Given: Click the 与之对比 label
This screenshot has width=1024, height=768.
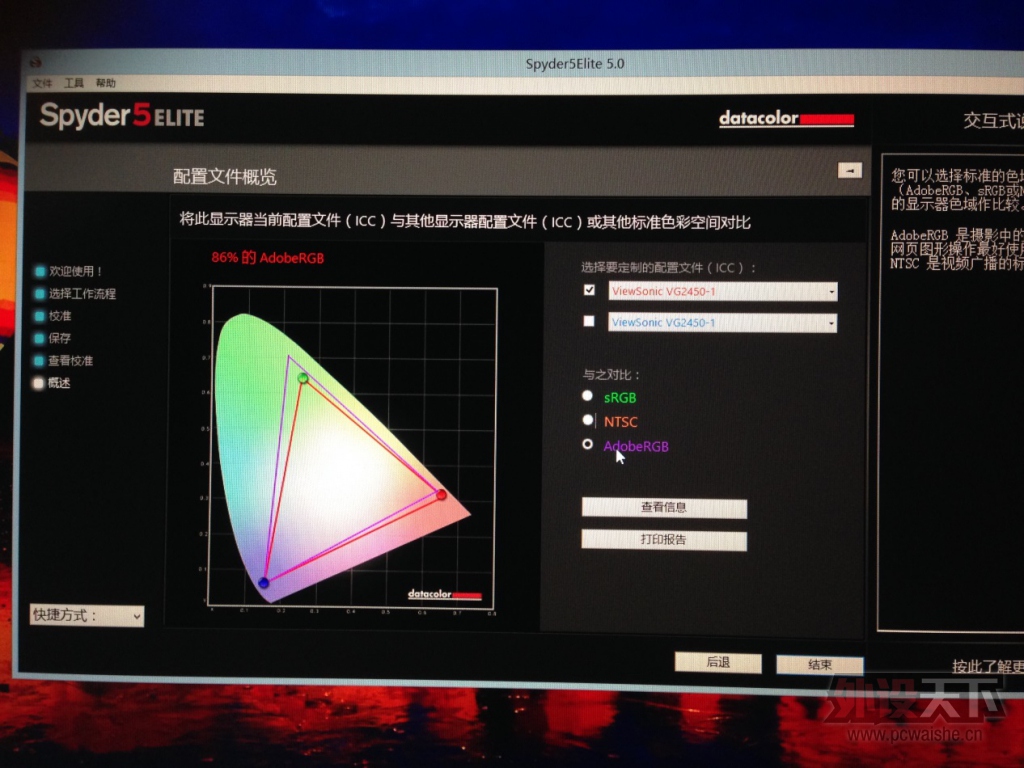Looking at the screenshot, I should point(611,375).
